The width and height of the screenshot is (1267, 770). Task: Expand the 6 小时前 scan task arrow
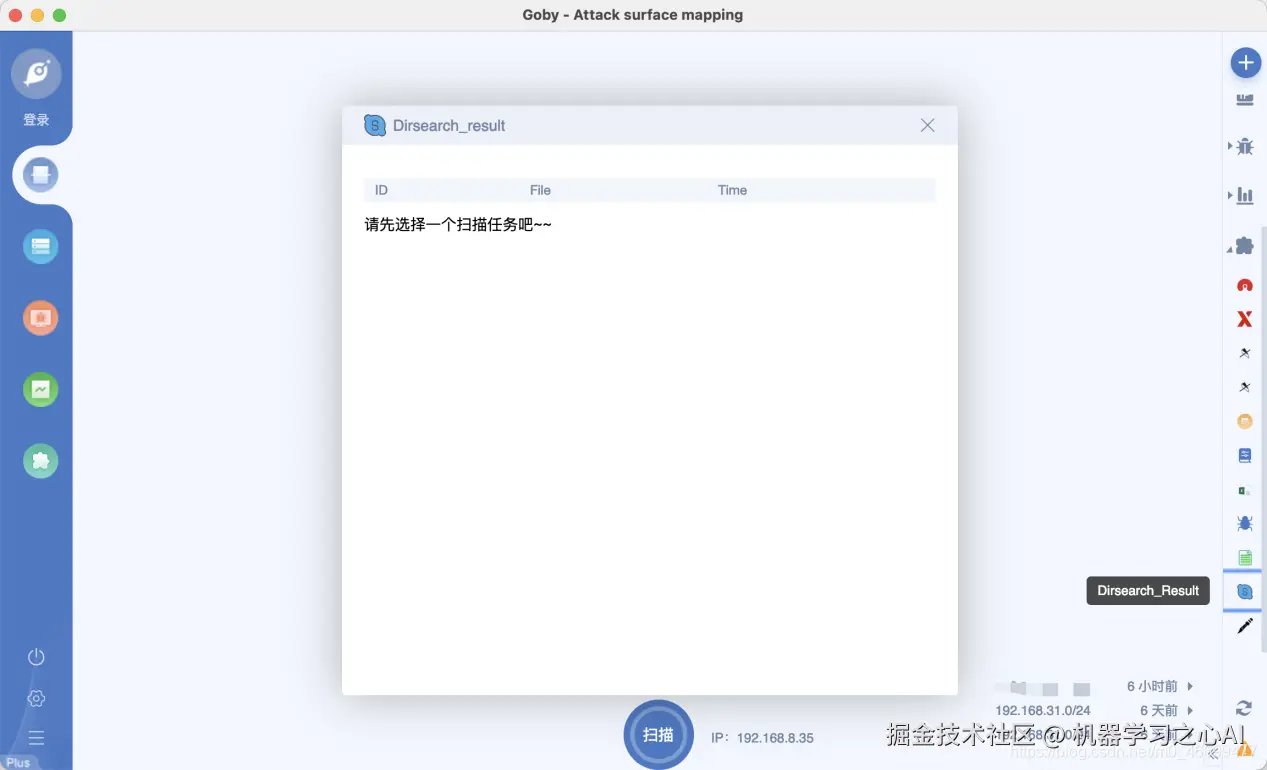point(1188,686)
